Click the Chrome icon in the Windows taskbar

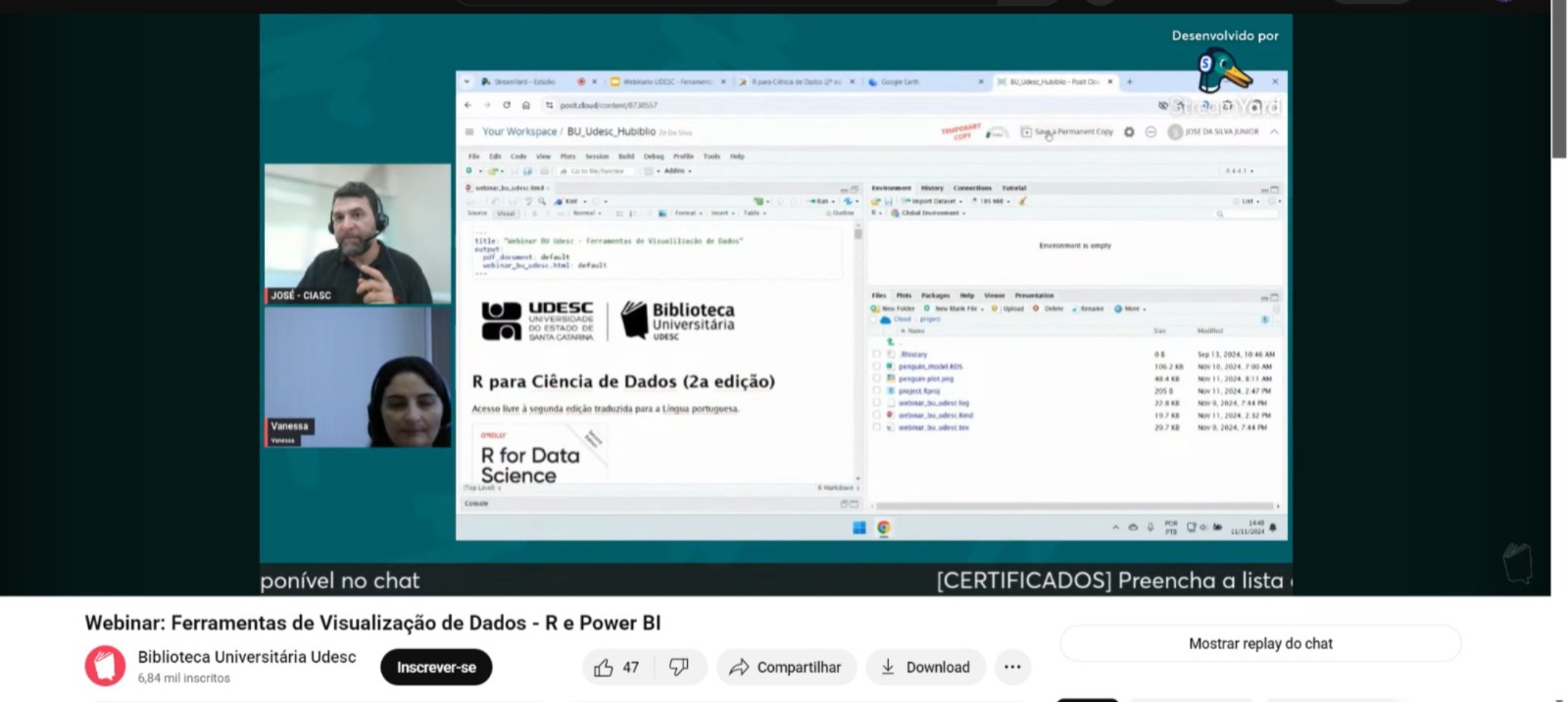(884, 527)
